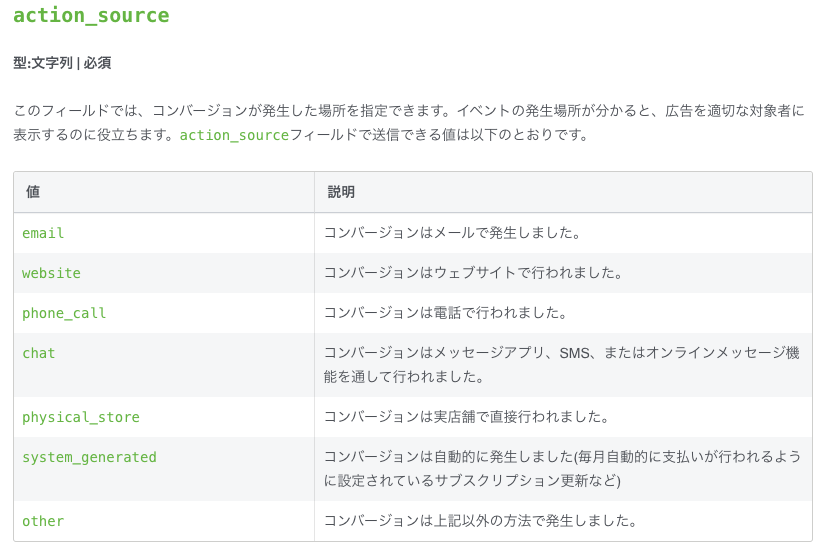This screenshot has height=549, width=820.
Task: Click the subscription renewal description text
Action: coord(562,469)
